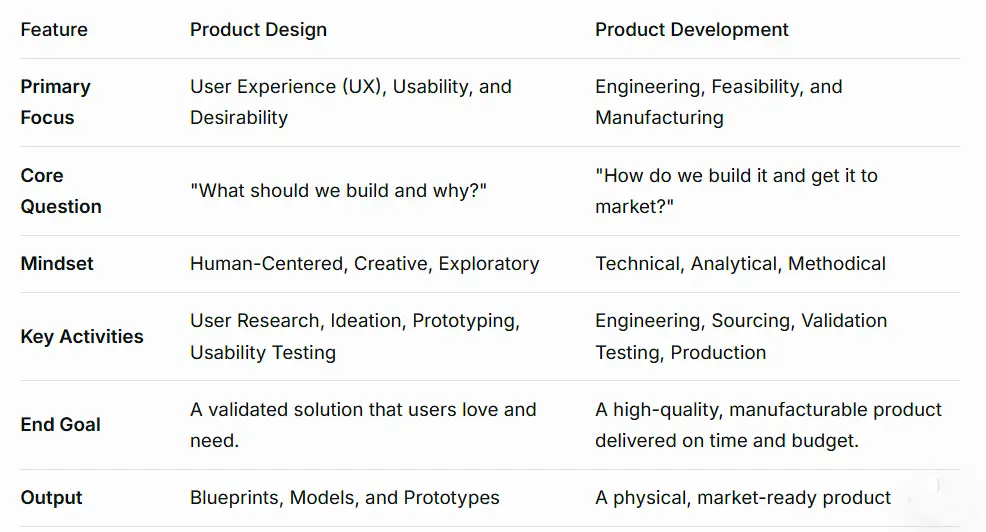Select the Key Activities row label
The height and width of the screenshot is (532, 986).
(82, 336)
